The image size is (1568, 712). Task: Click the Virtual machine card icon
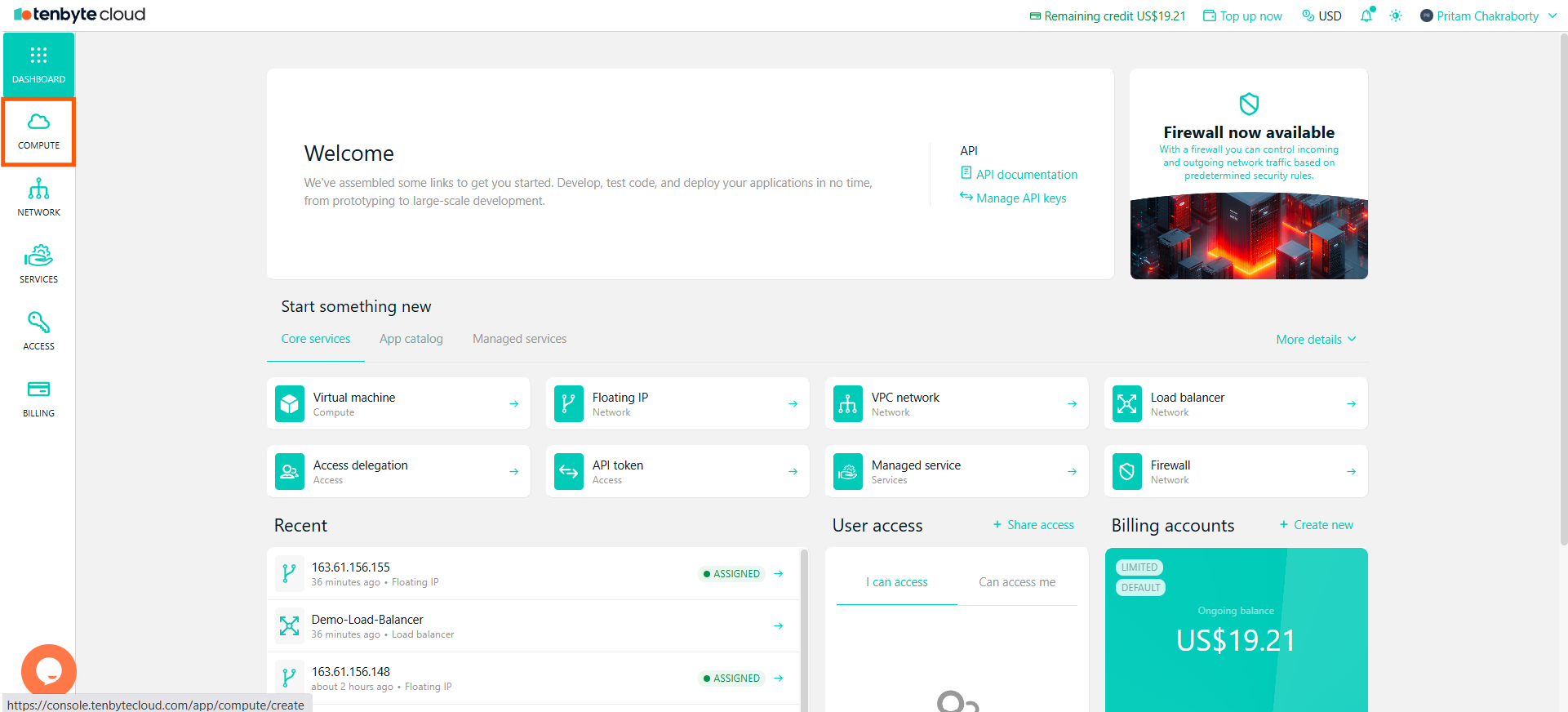(290, 403)
